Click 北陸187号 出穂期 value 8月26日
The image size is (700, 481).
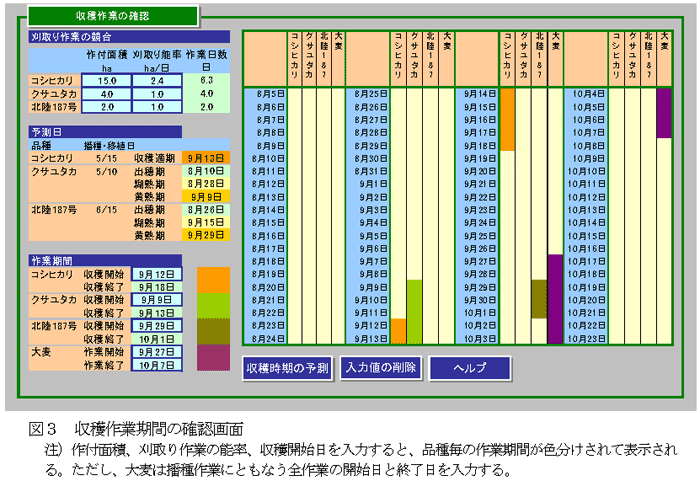(206, 209)
